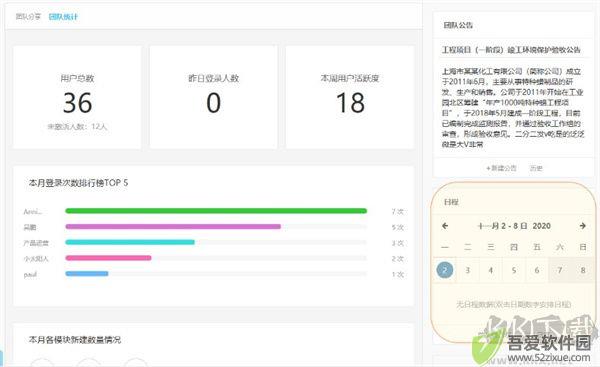The height and width of the screenshot is (367, 600).
Task: Click the 日程 panel heading
Action: [x=451, y=202]
